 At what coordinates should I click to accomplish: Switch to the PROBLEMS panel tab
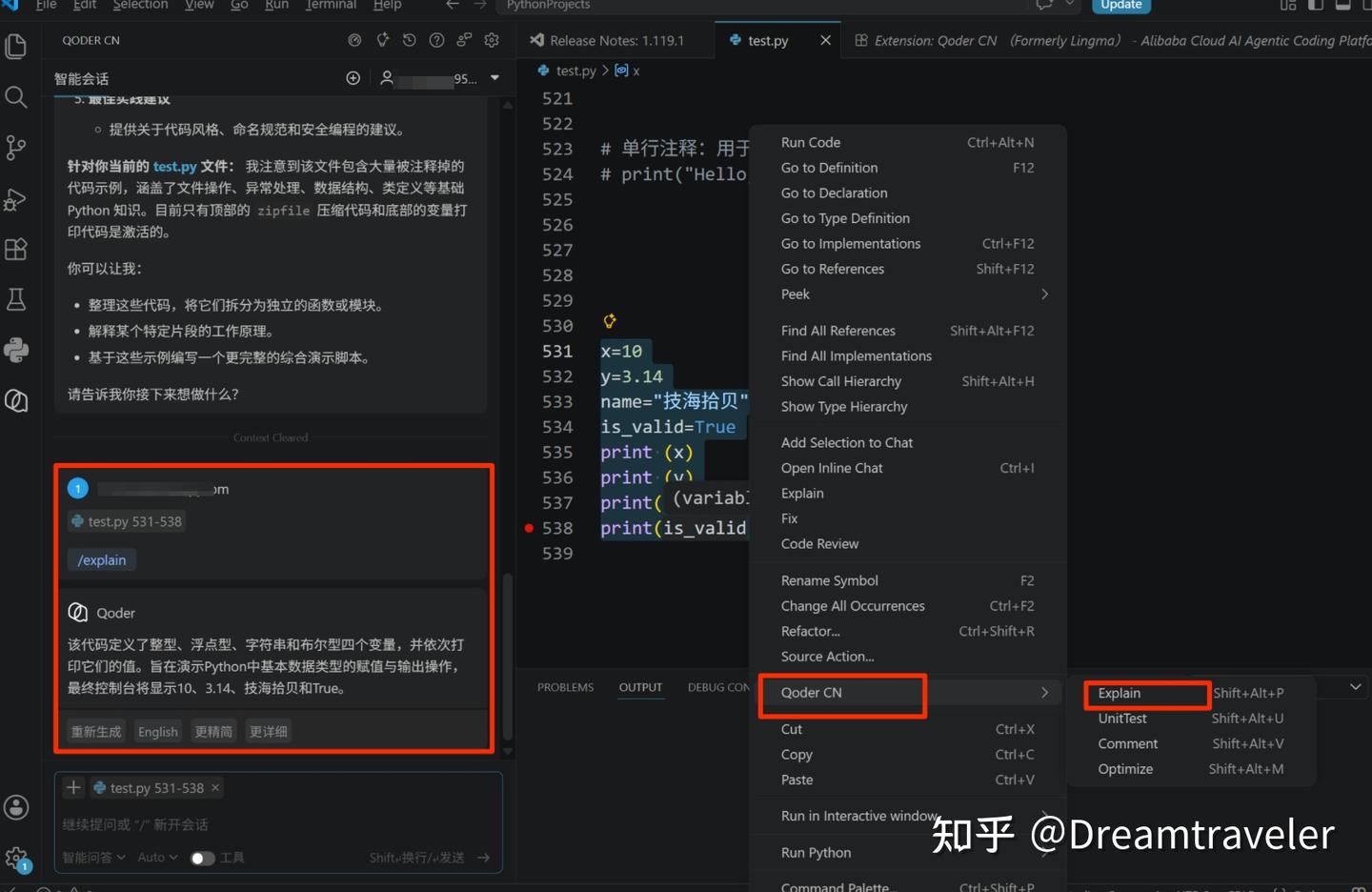click(565, 687)
